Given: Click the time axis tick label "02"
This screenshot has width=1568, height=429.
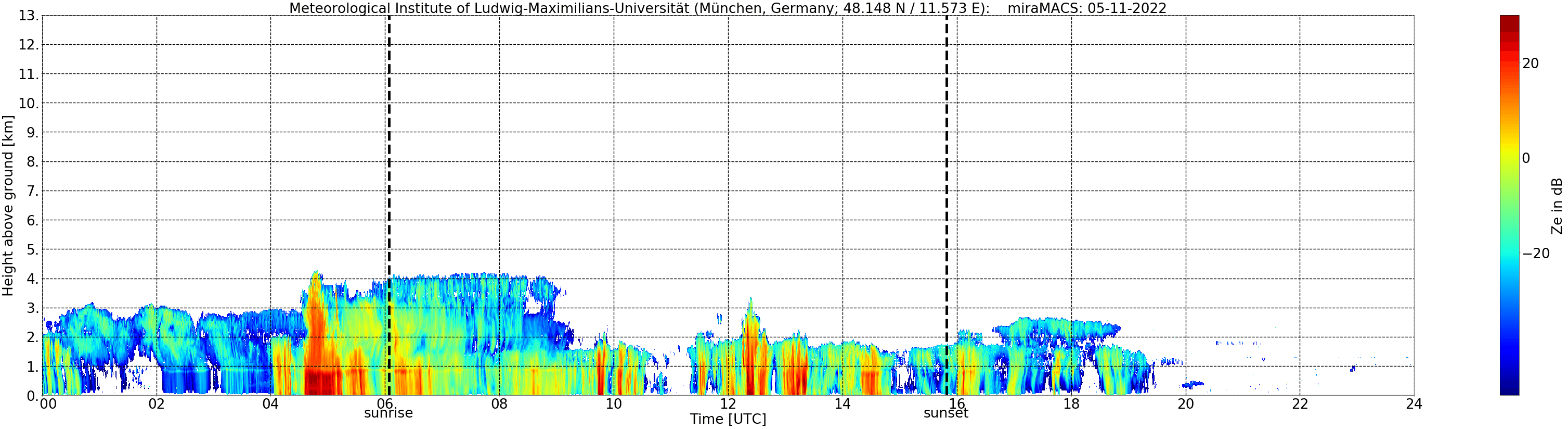Looking at the screenshot, I should pyautogui.click(x=157, y=404).
